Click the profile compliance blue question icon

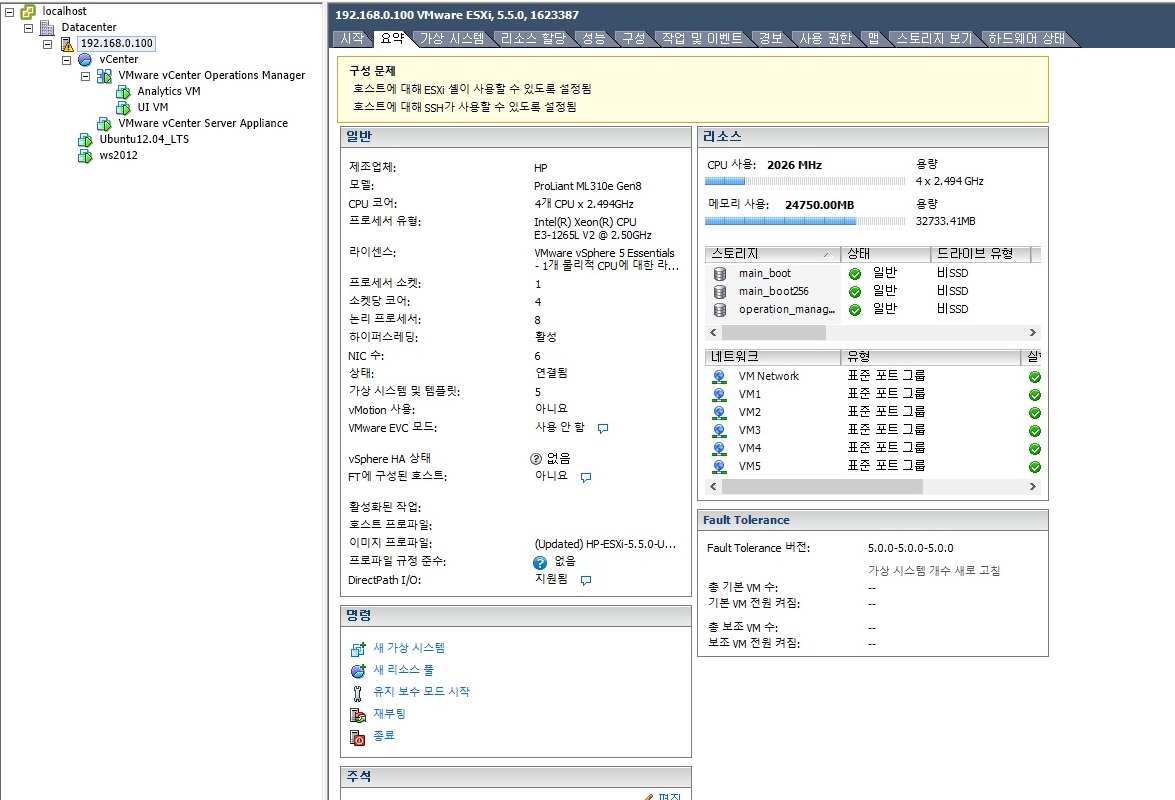tap(540, 562)
